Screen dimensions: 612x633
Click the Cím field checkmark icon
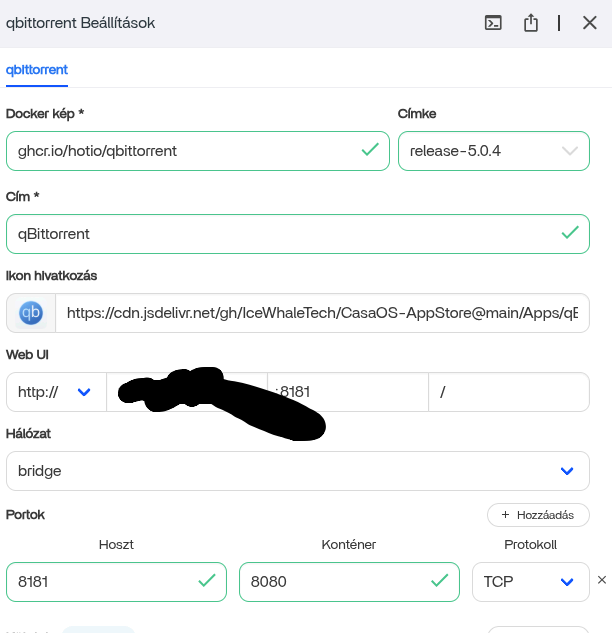pyautogui.click(x=570, y=233)
